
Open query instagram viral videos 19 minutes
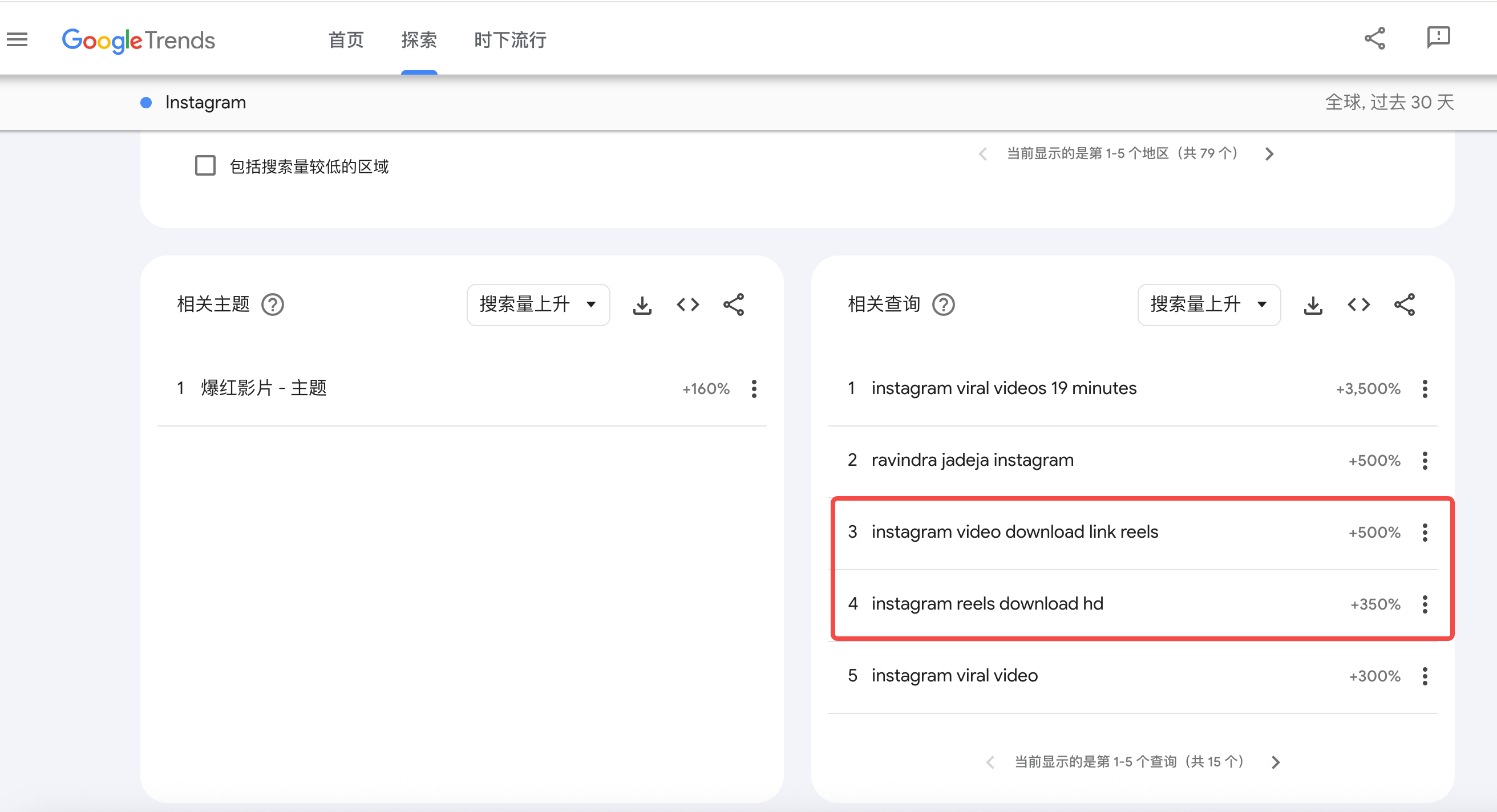1004,388
